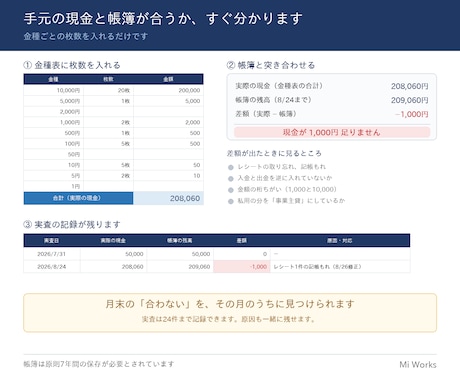Screen dimensions: 460x380
Task: Click the subtitle 金種ごとの枚数を入れるだけです
Action: 85,36
